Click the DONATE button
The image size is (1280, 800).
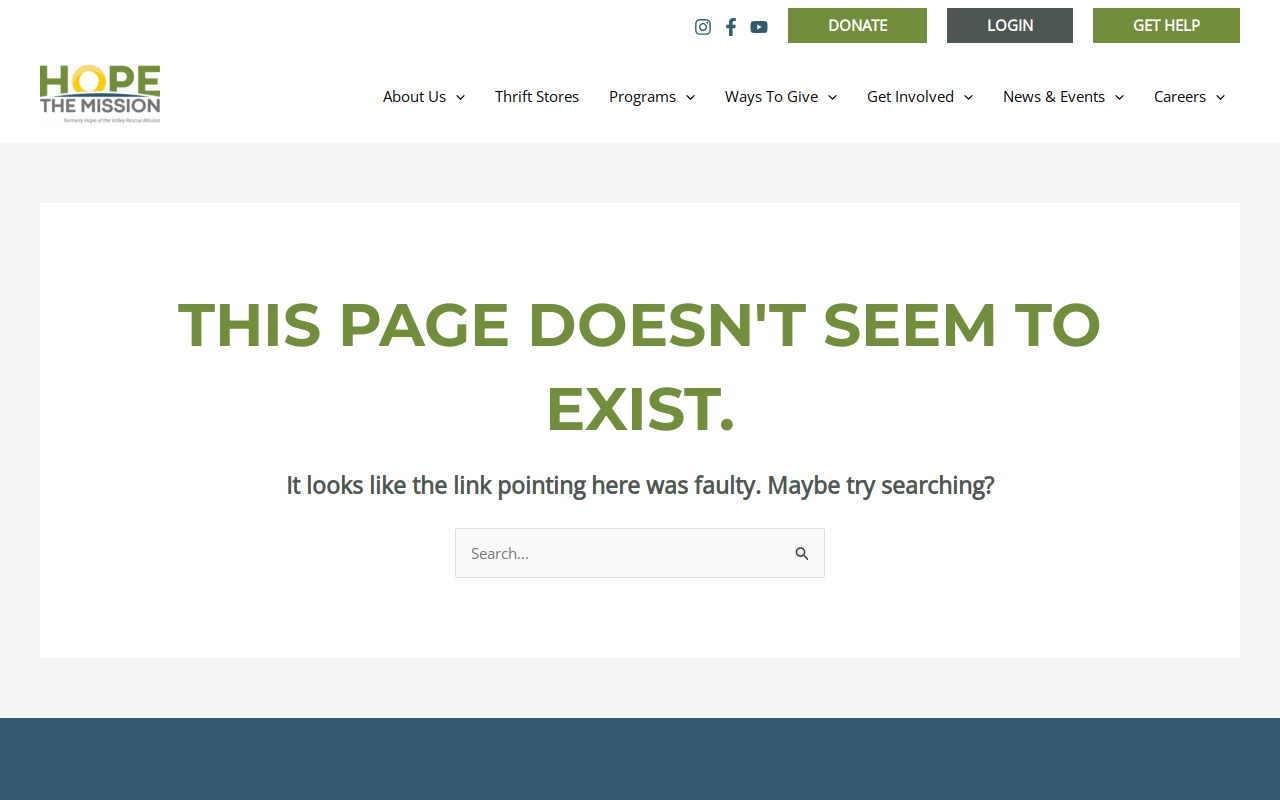coord(857,26)
